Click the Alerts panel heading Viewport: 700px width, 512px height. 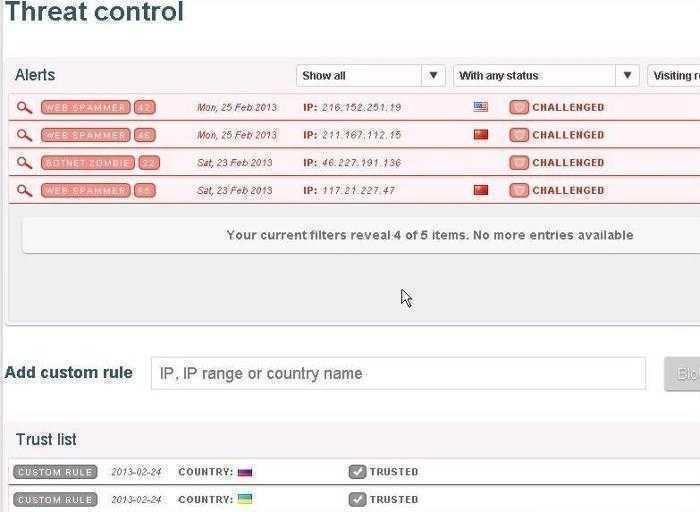pyautogui.click(x=35, y=75)
